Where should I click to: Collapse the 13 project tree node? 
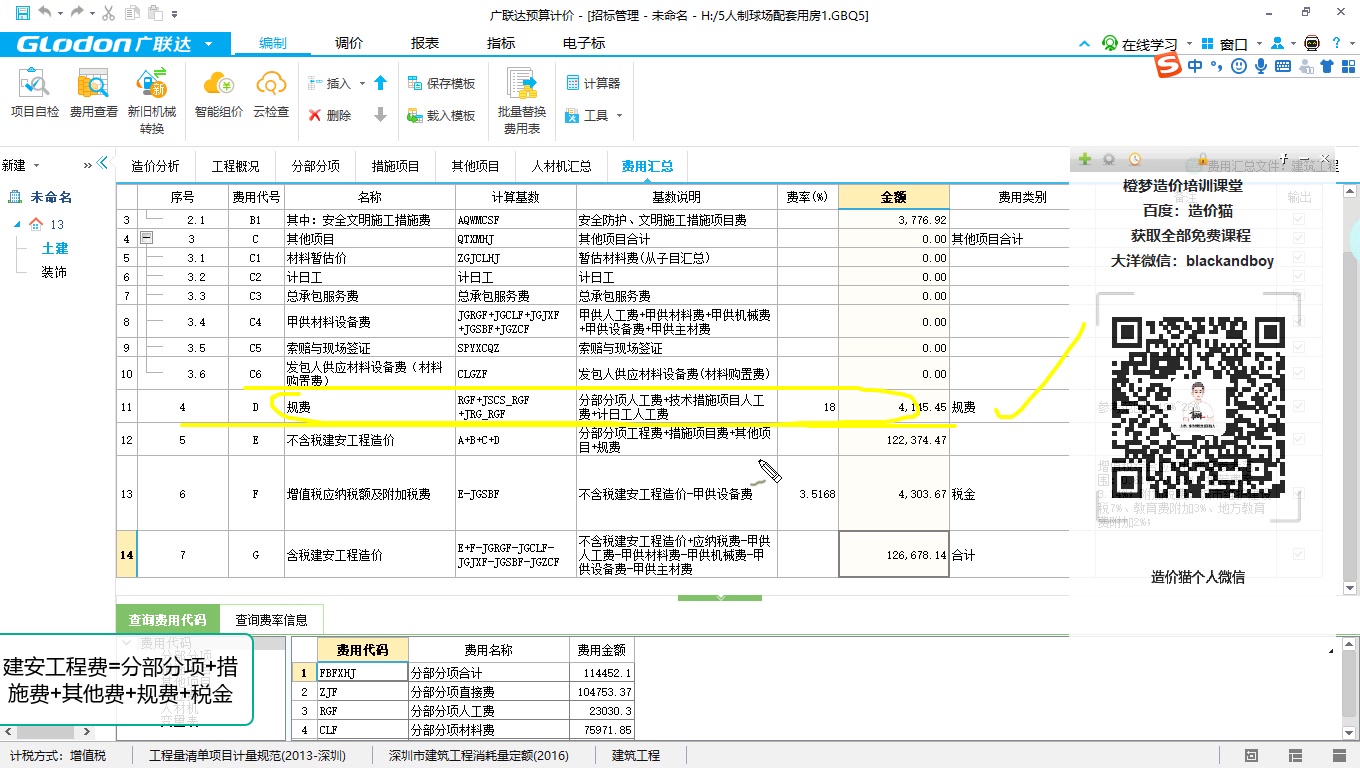(x=19, y=224)
